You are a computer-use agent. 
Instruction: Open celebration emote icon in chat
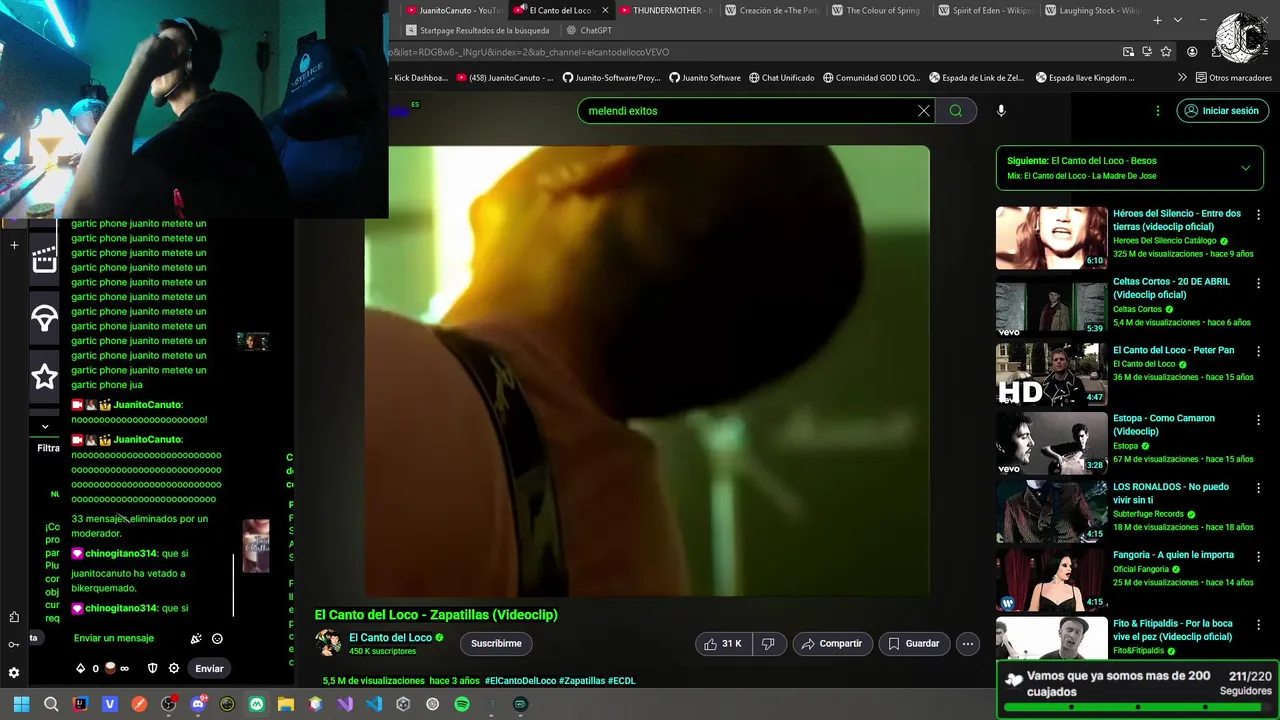pos(196,638)
